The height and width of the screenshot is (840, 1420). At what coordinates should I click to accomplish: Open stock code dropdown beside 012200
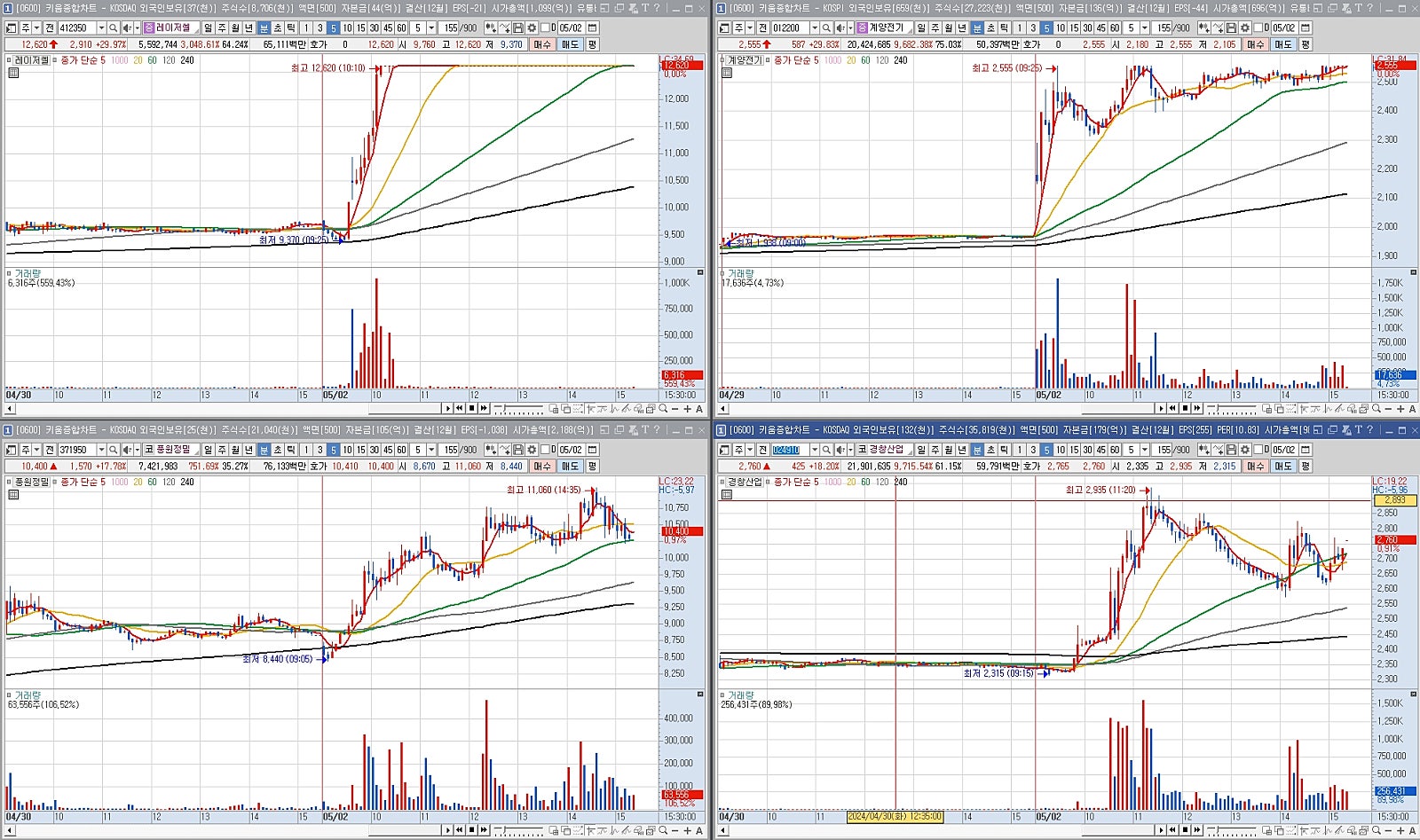pos(814,27)
